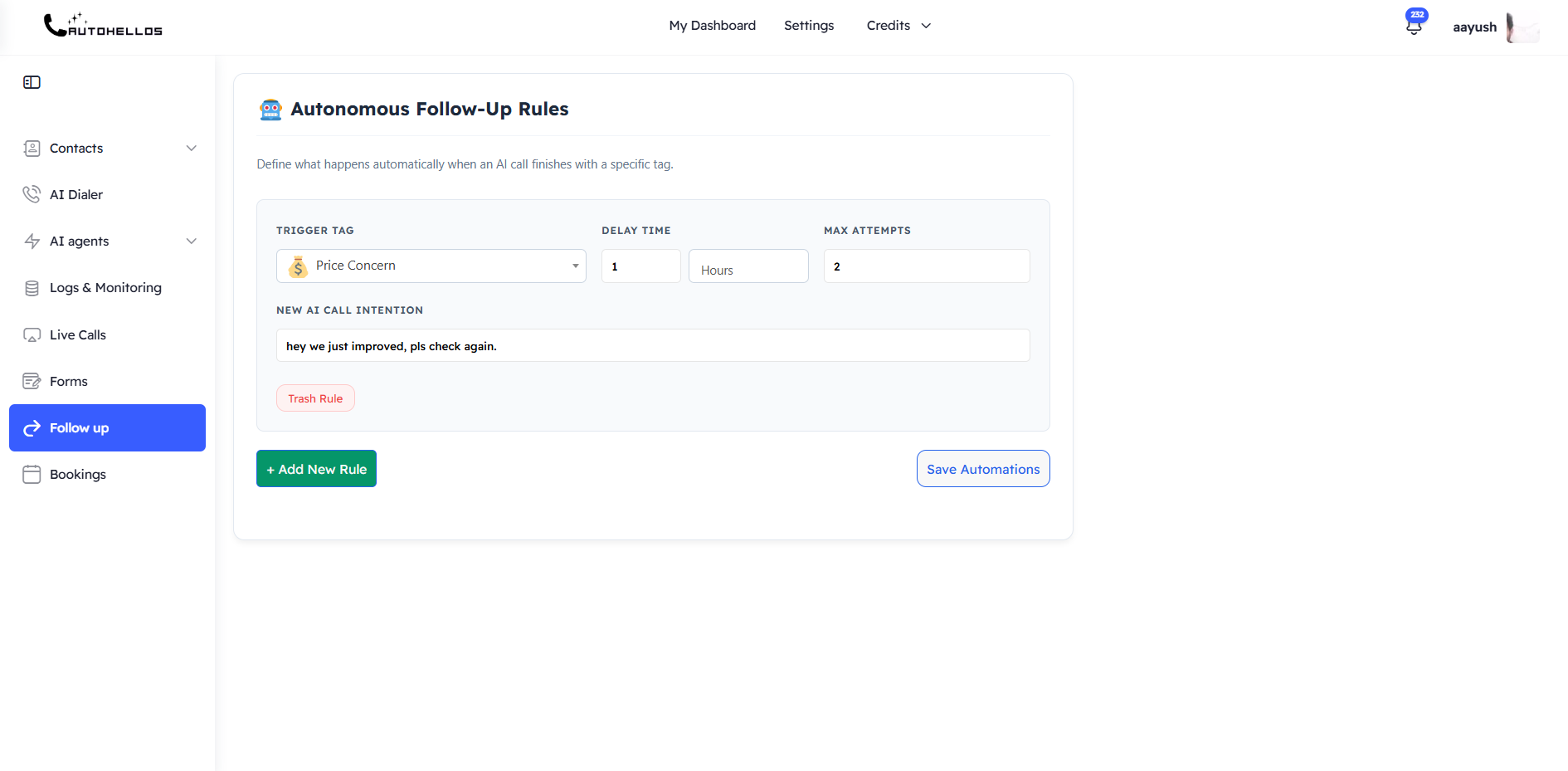The image size is (1568, 771).
Task: Focus the Max Attempts field
Action: point(927,266)
